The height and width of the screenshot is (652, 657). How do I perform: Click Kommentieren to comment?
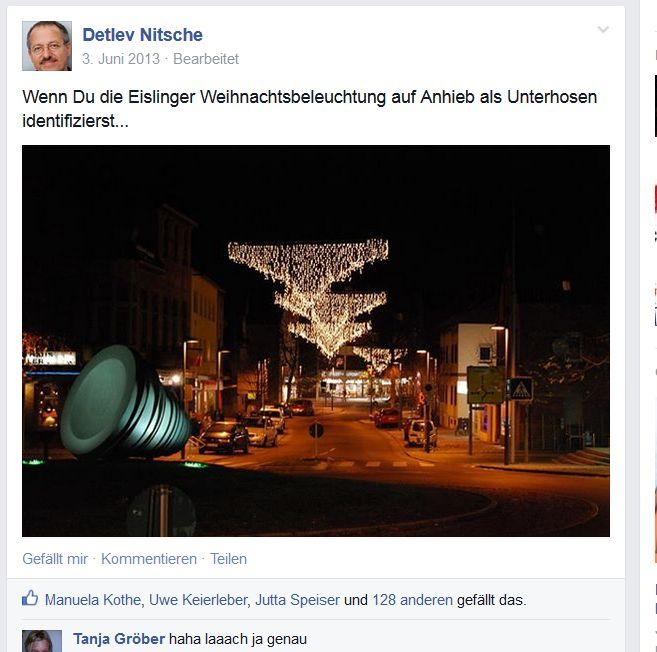149,559
